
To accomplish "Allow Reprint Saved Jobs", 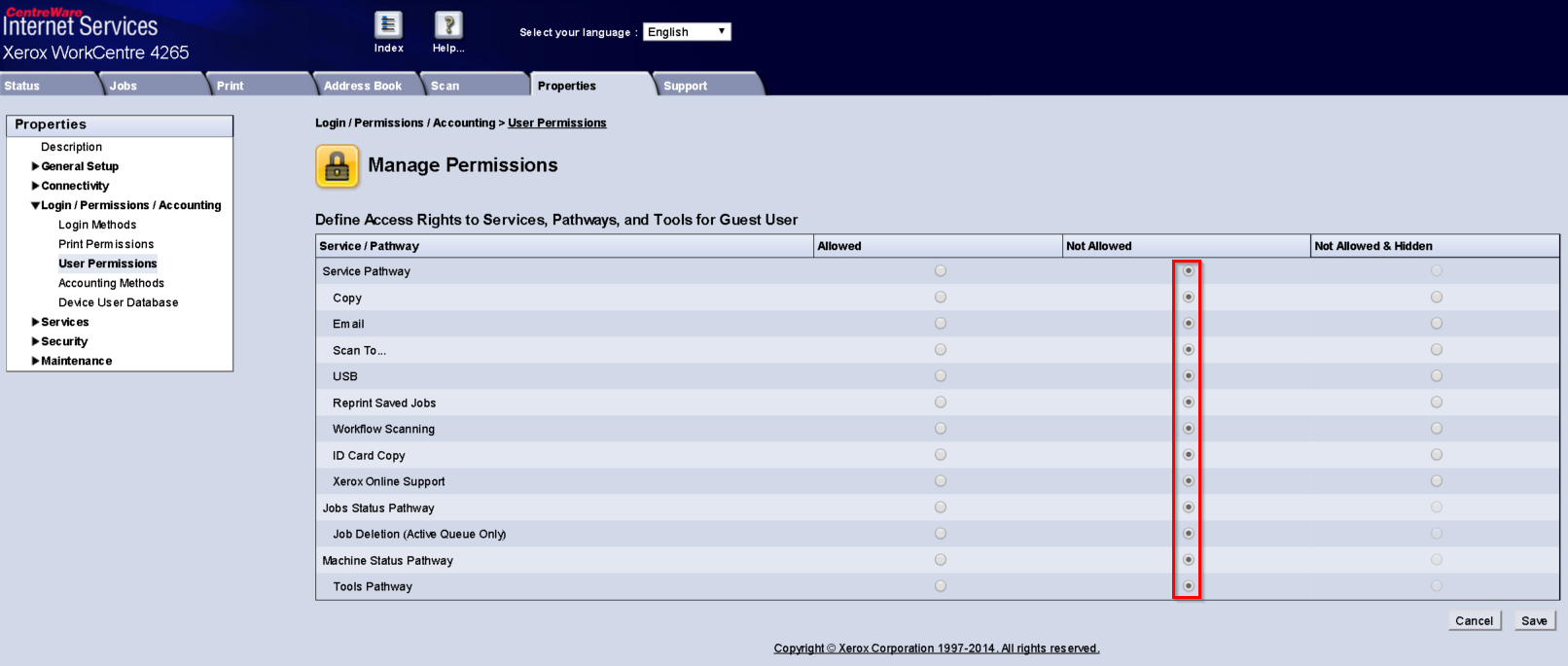I will tap(941, 403).
